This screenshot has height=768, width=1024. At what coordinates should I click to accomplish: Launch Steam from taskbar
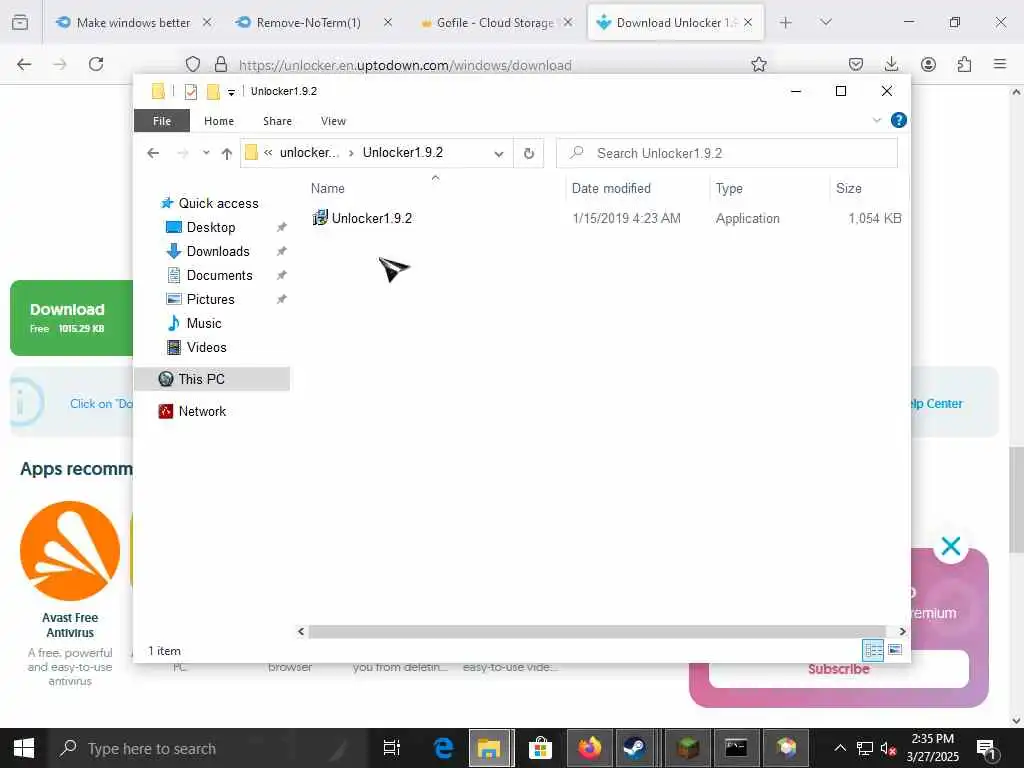coord(634,748)
